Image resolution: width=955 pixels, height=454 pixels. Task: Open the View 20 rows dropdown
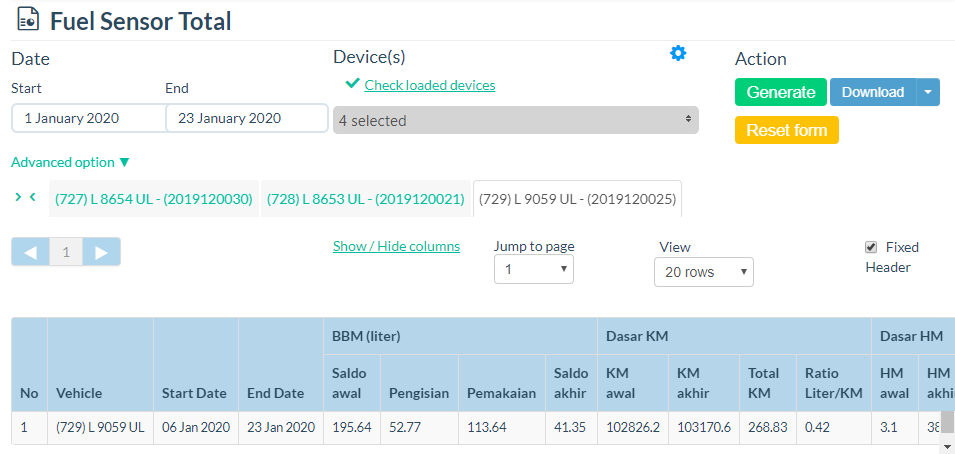(x=703, y=272)
